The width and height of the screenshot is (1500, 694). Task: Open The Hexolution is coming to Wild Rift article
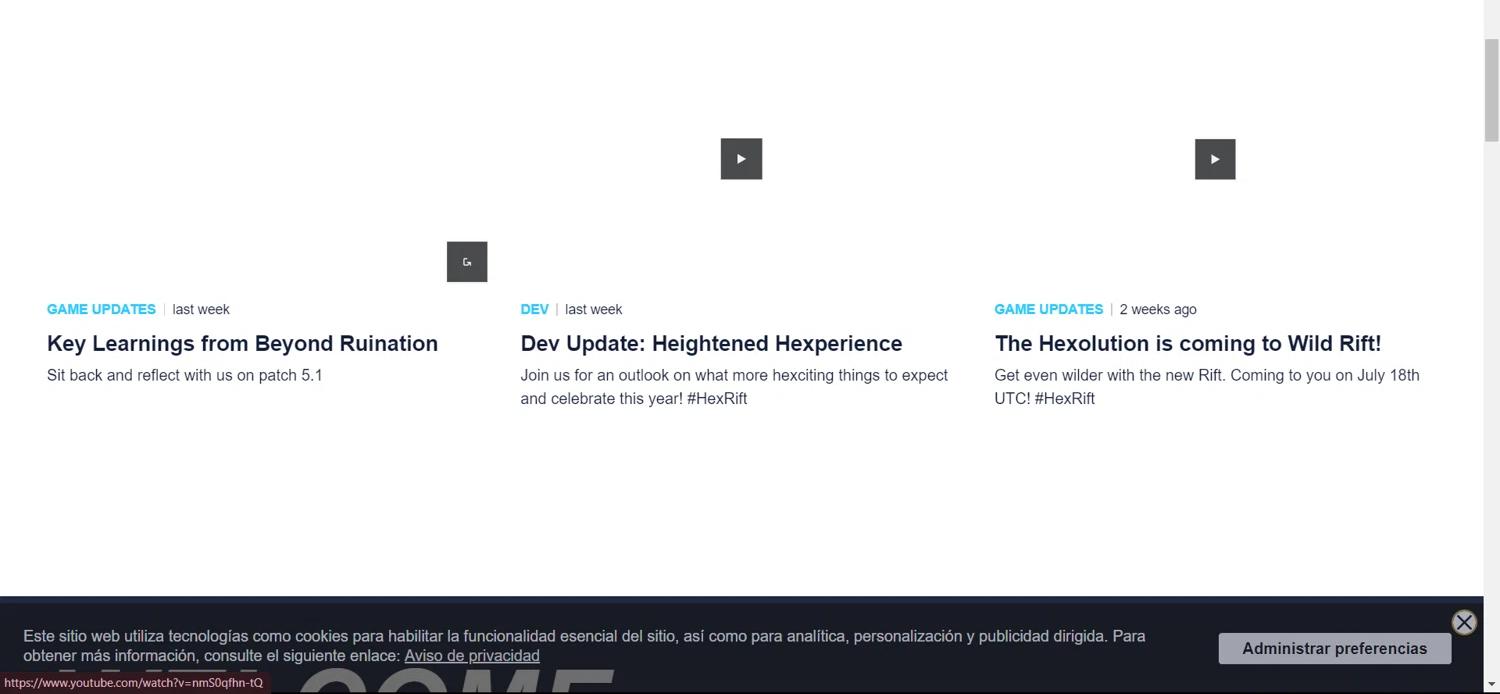(1188, 343)
